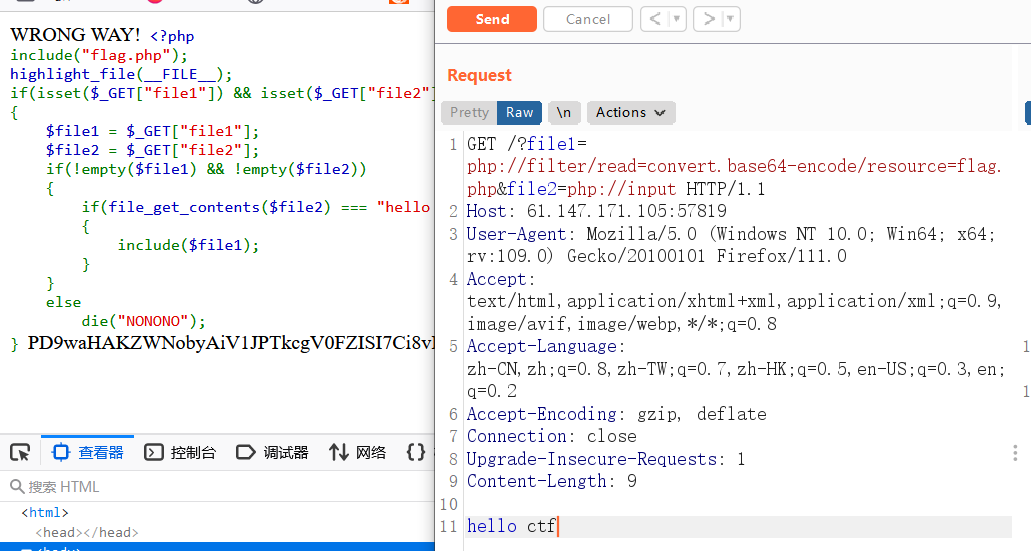Click the highlight_file(__FILE__) code line
Image resolution: width=1031 pixels, height=551 pixels.
(x=121, y=74)
